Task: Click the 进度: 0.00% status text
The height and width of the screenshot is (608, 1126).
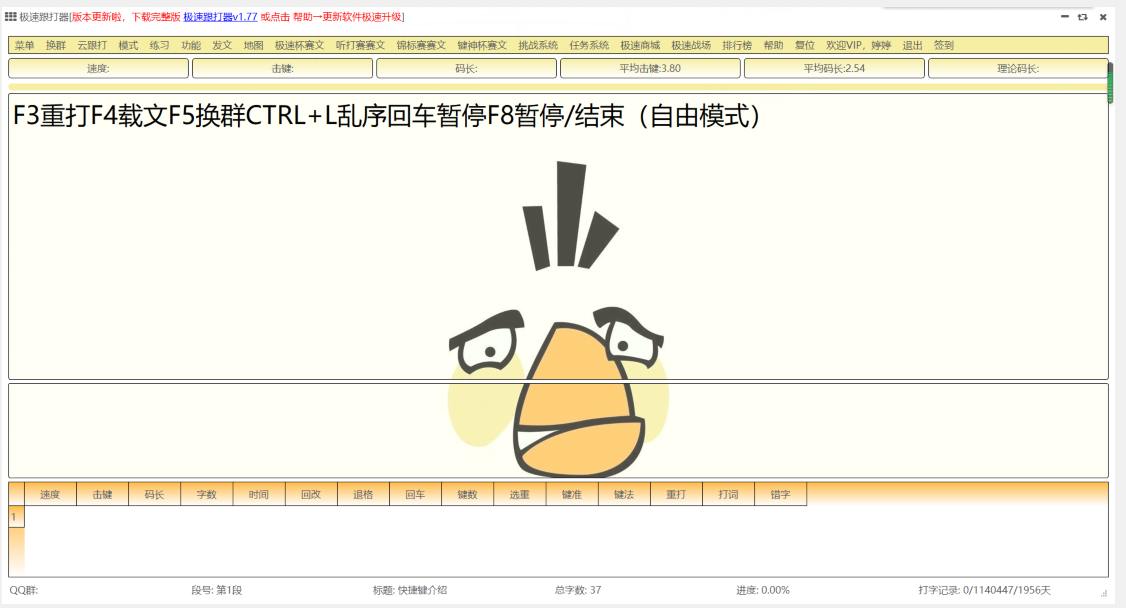Action: 763,590
